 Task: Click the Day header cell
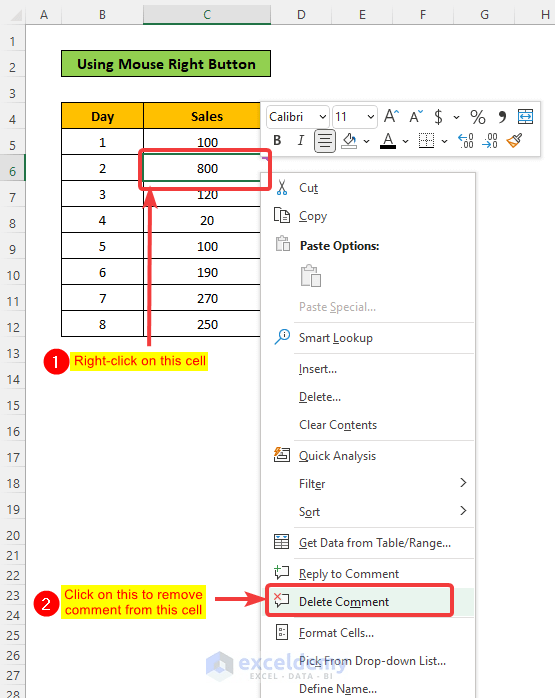(x=102, y=116)
